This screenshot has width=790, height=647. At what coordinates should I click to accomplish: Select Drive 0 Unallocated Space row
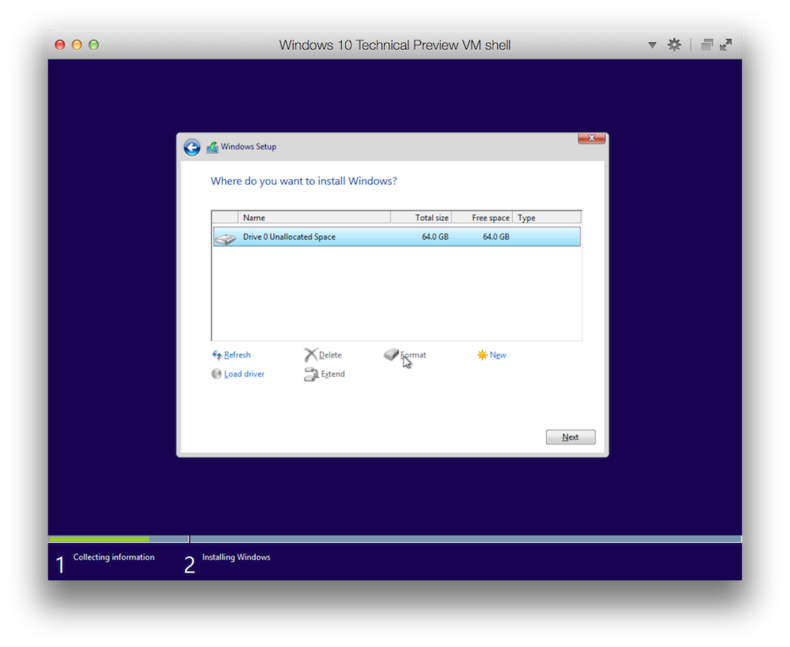coord(397,237)
